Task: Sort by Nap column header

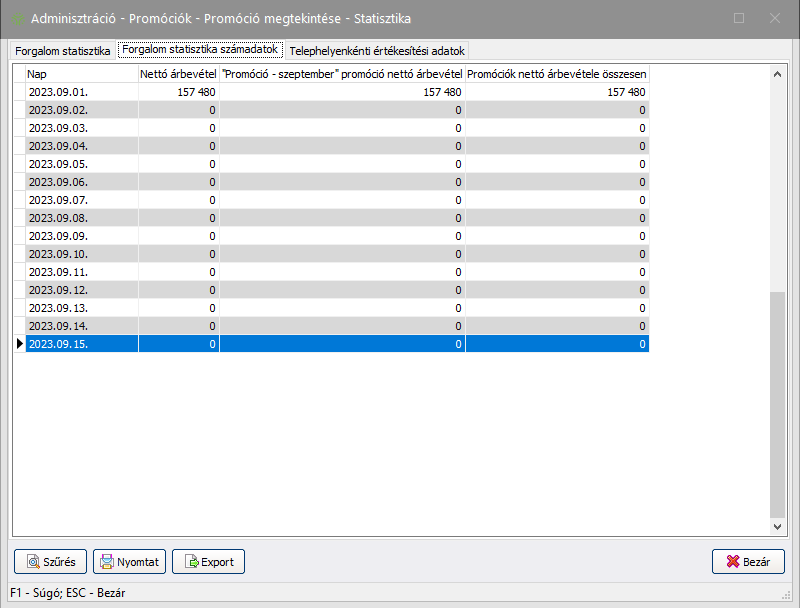Action: 80,74
